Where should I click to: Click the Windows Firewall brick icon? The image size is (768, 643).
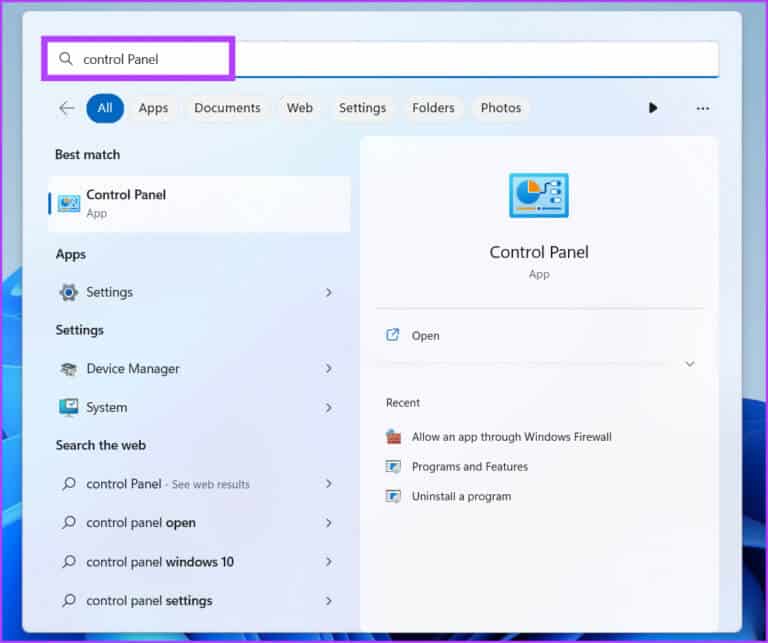coord(393,436)
